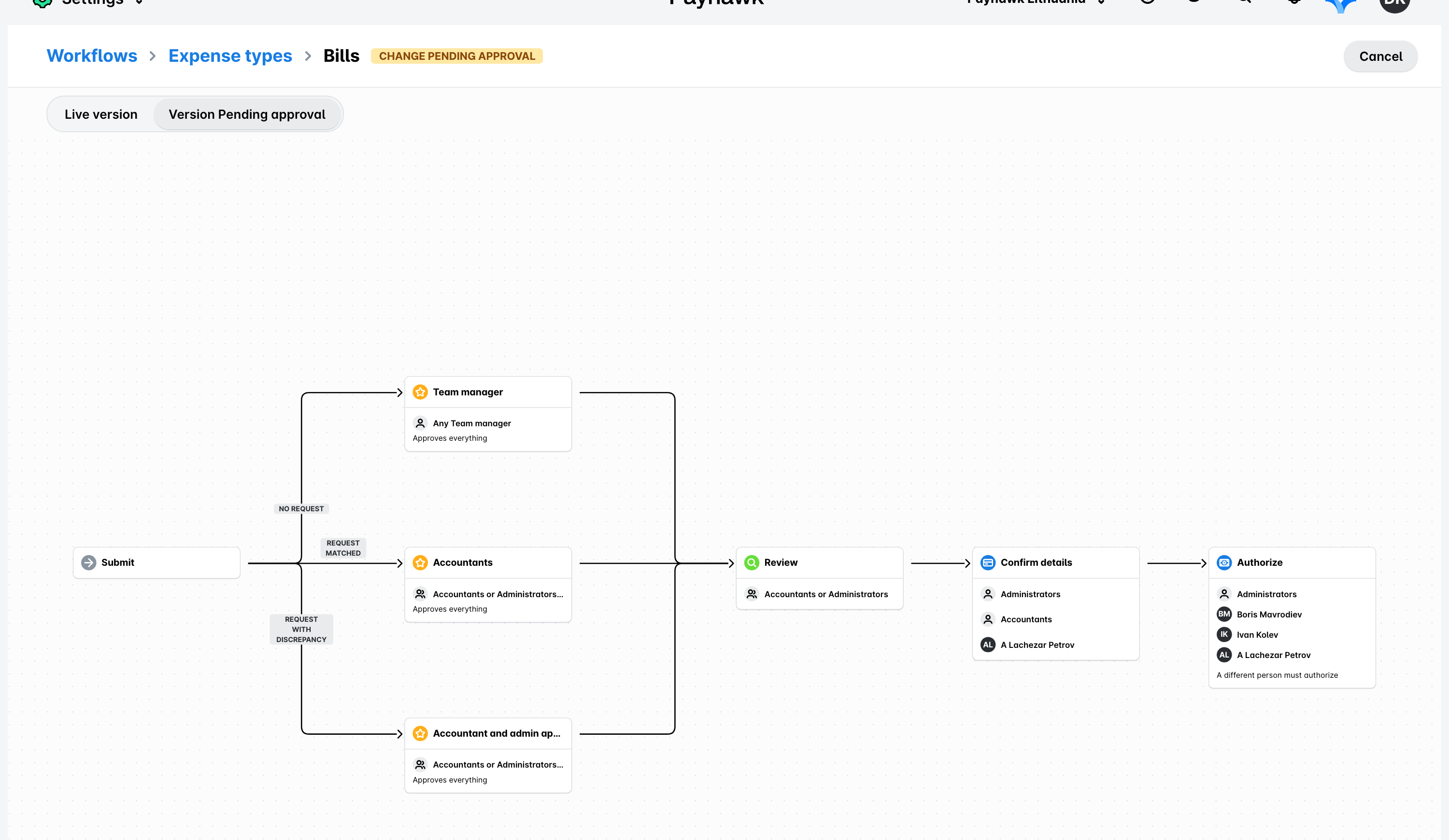Click the group icon in the Accountants card
This screenshot has width=1449, height=840.
pos(420,593)
